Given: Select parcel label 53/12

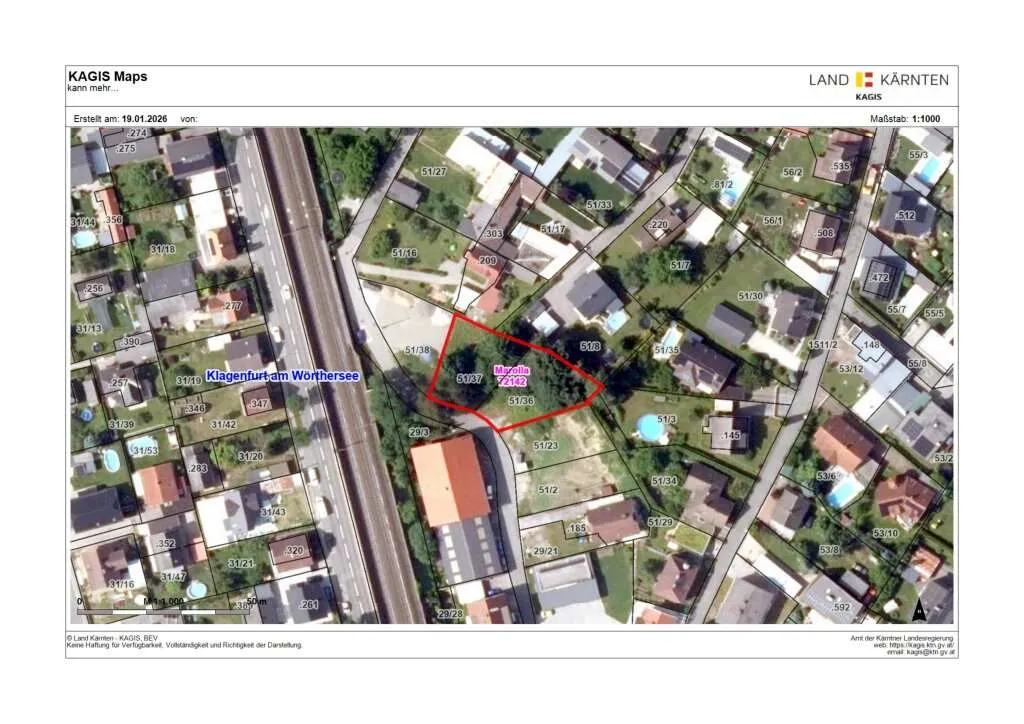Looking at the screenshot, I should pos(851,369).
